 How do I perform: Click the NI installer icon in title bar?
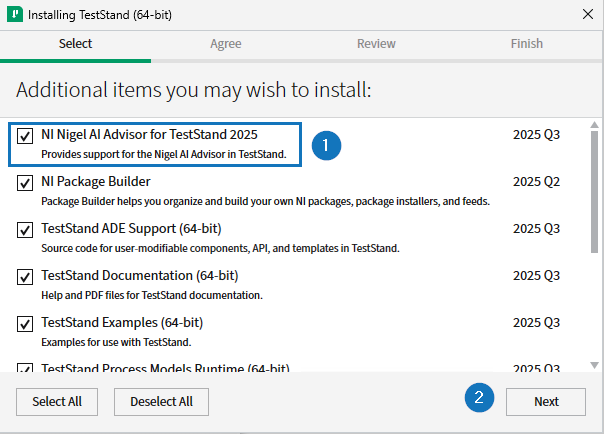(15, 15)
